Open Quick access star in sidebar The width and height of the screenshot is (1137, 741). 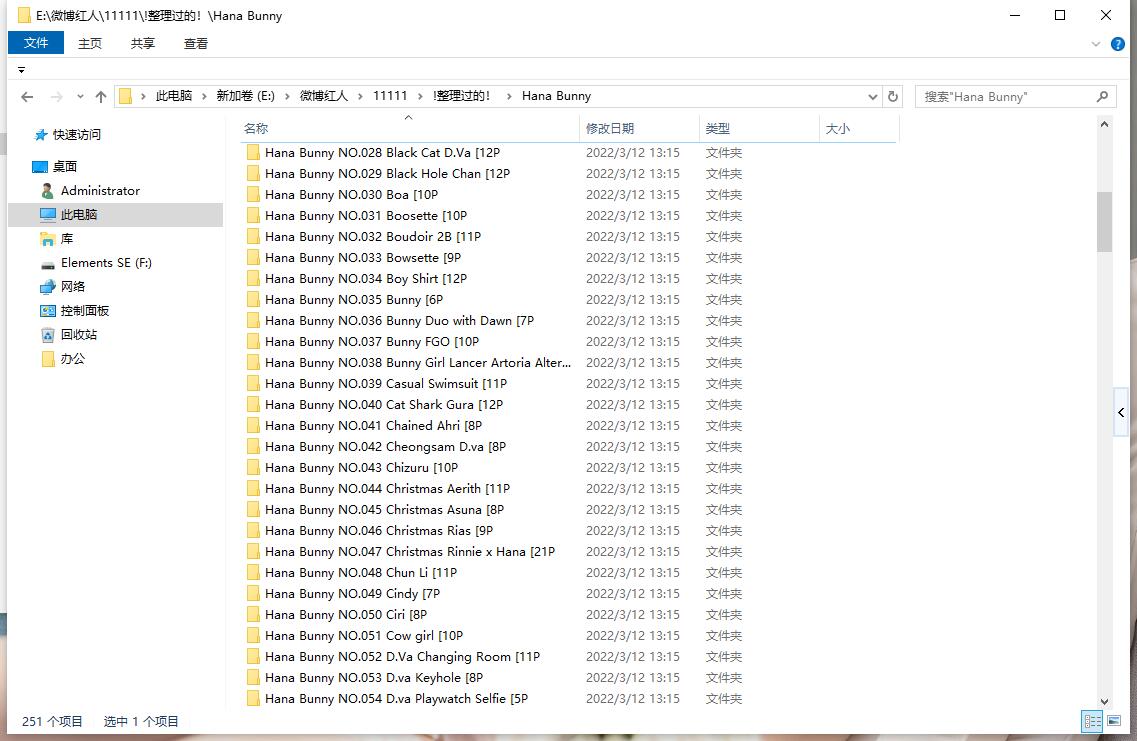[41, 135]
